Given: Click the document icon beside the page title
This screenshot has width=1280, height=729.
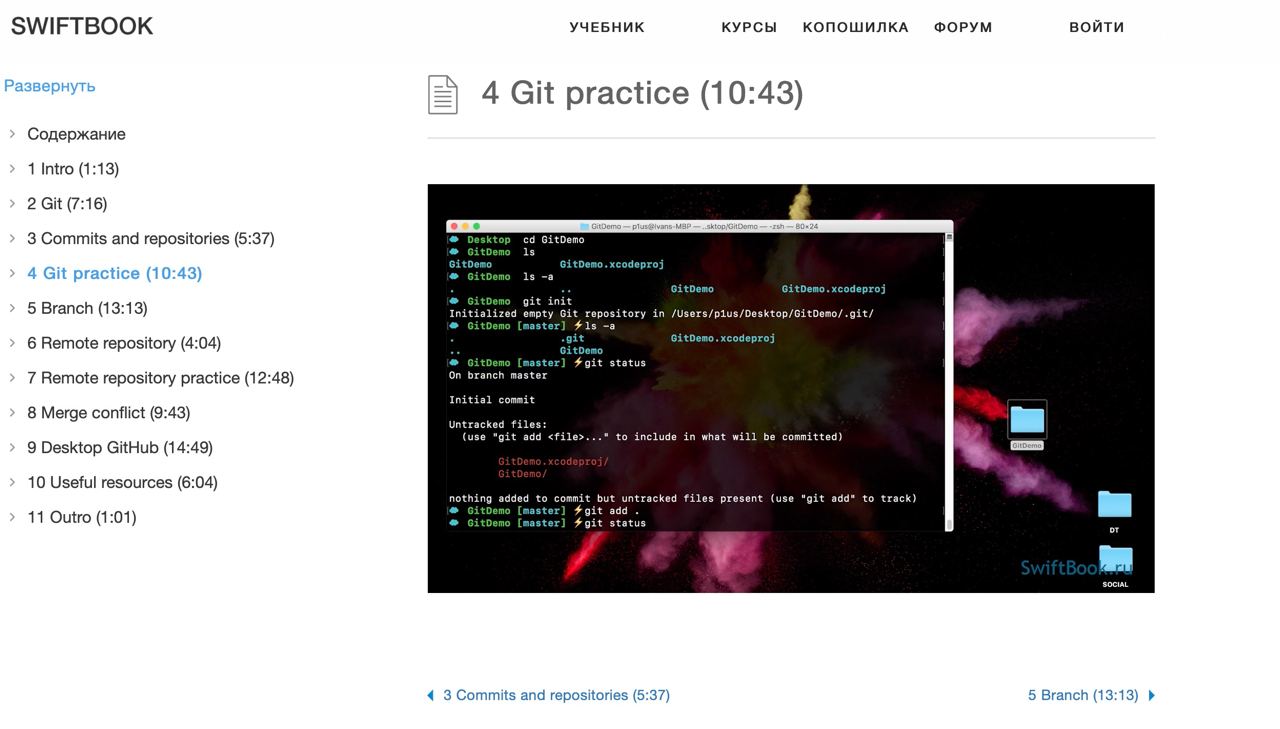Looking at the screenshot, I should 443,94.
